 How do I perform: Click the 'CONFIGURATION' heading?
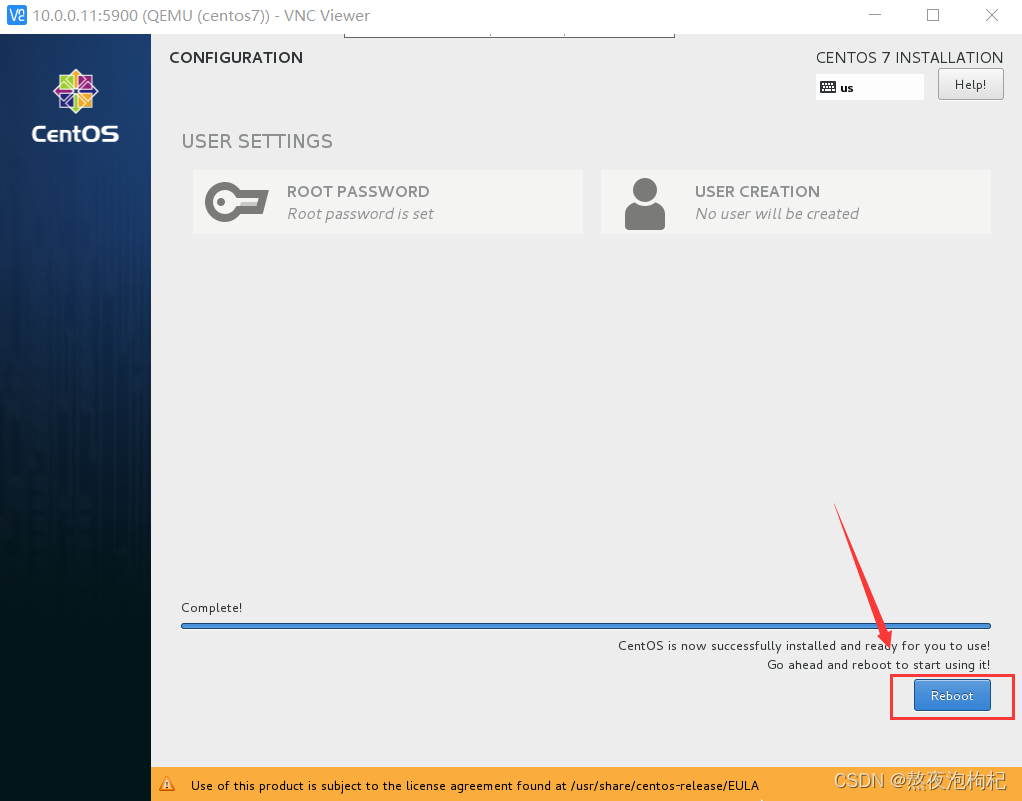(x=236, y=57)
